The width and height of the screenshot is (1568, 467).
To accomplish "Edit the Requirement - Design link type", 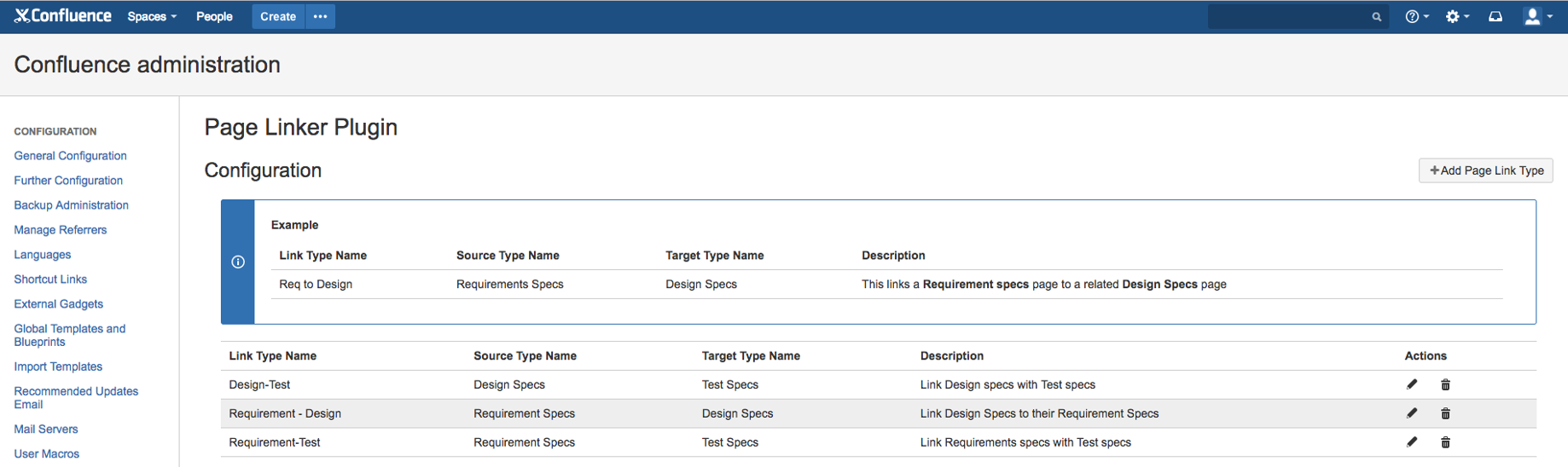I will click(x=1412, y=413).
